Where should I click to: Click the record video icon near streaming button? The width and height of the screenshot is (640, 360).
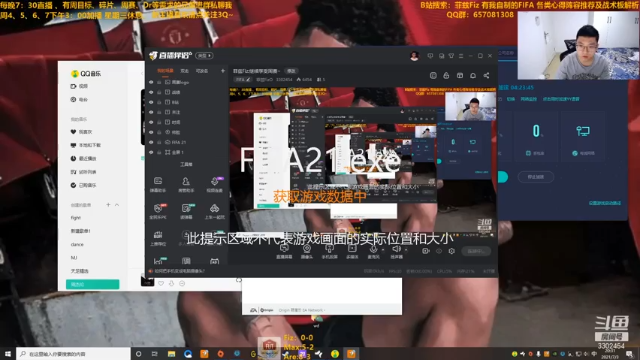click(x=426, y=251)
